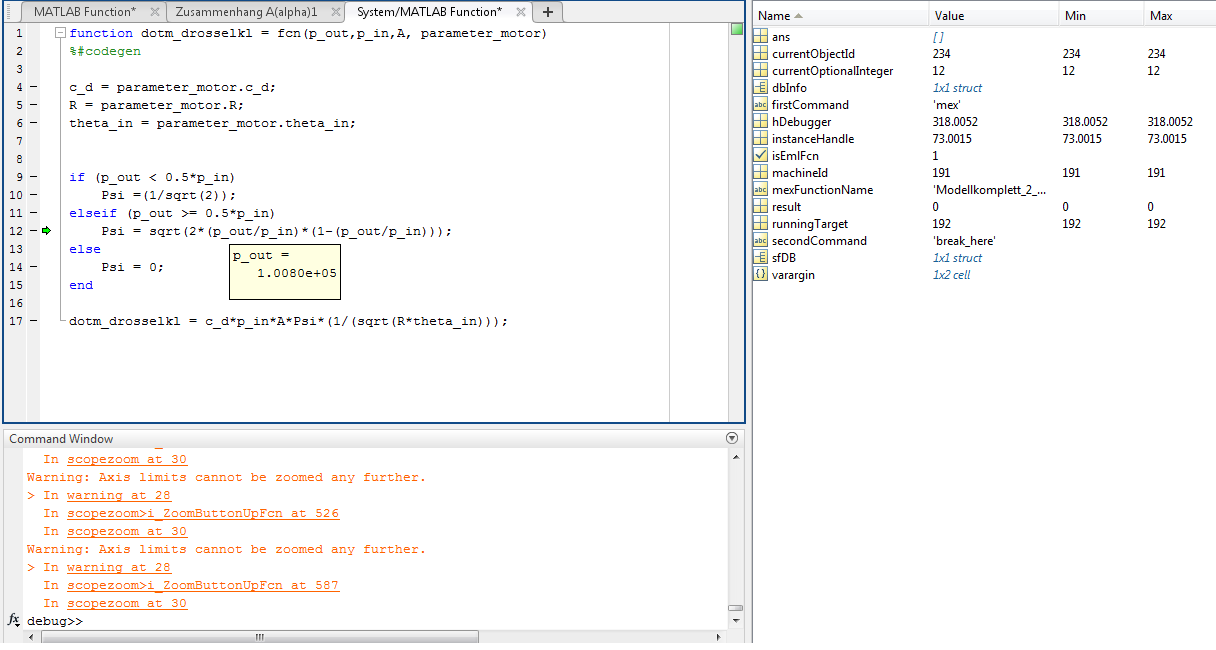Image resolution: width=1216 pixels, height=650 pixels.
Task: Switch to the first MATLAB Function* tab
Action: 84,12
